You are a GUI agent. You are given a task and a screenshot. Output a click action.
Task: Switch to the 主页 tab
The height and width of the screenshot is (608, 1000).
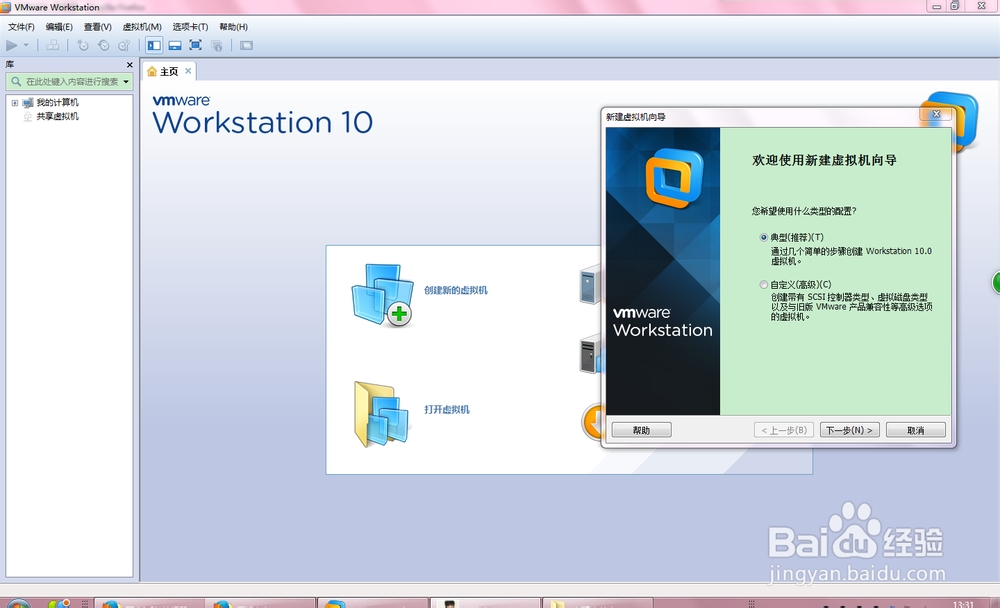(x=169, y=71)
